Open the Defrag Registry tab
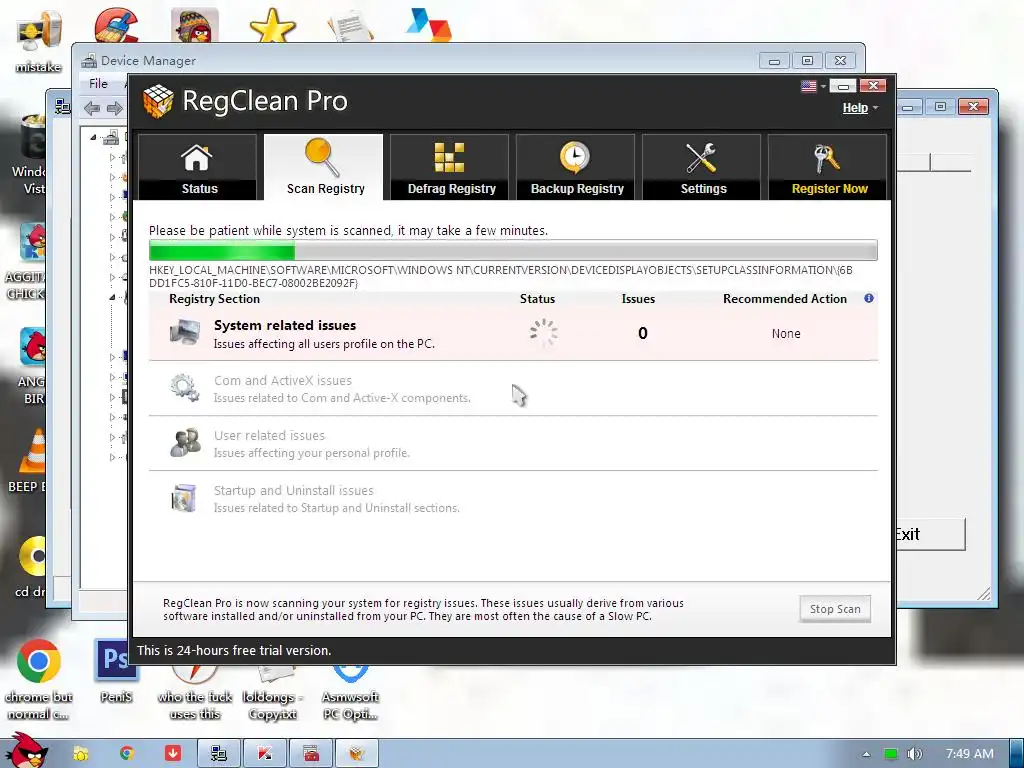 450,167
